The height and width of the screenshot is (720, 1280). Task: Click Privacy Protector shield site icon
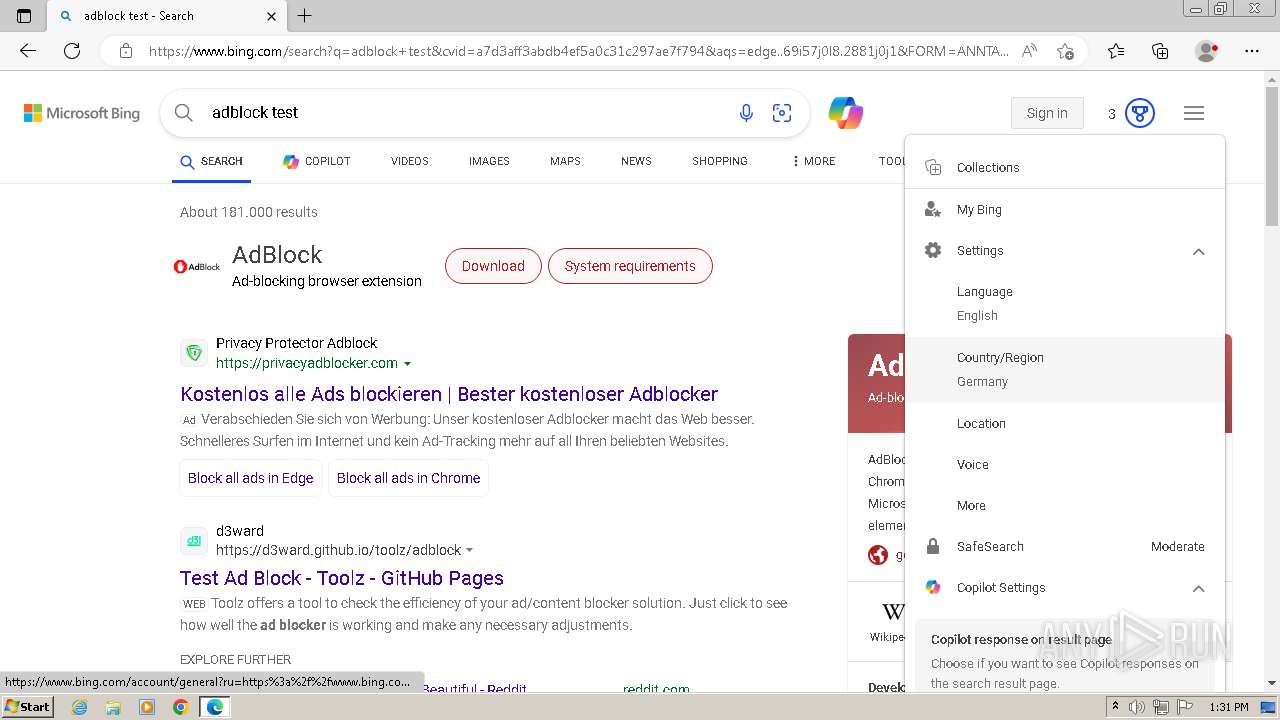click(194, 353)
